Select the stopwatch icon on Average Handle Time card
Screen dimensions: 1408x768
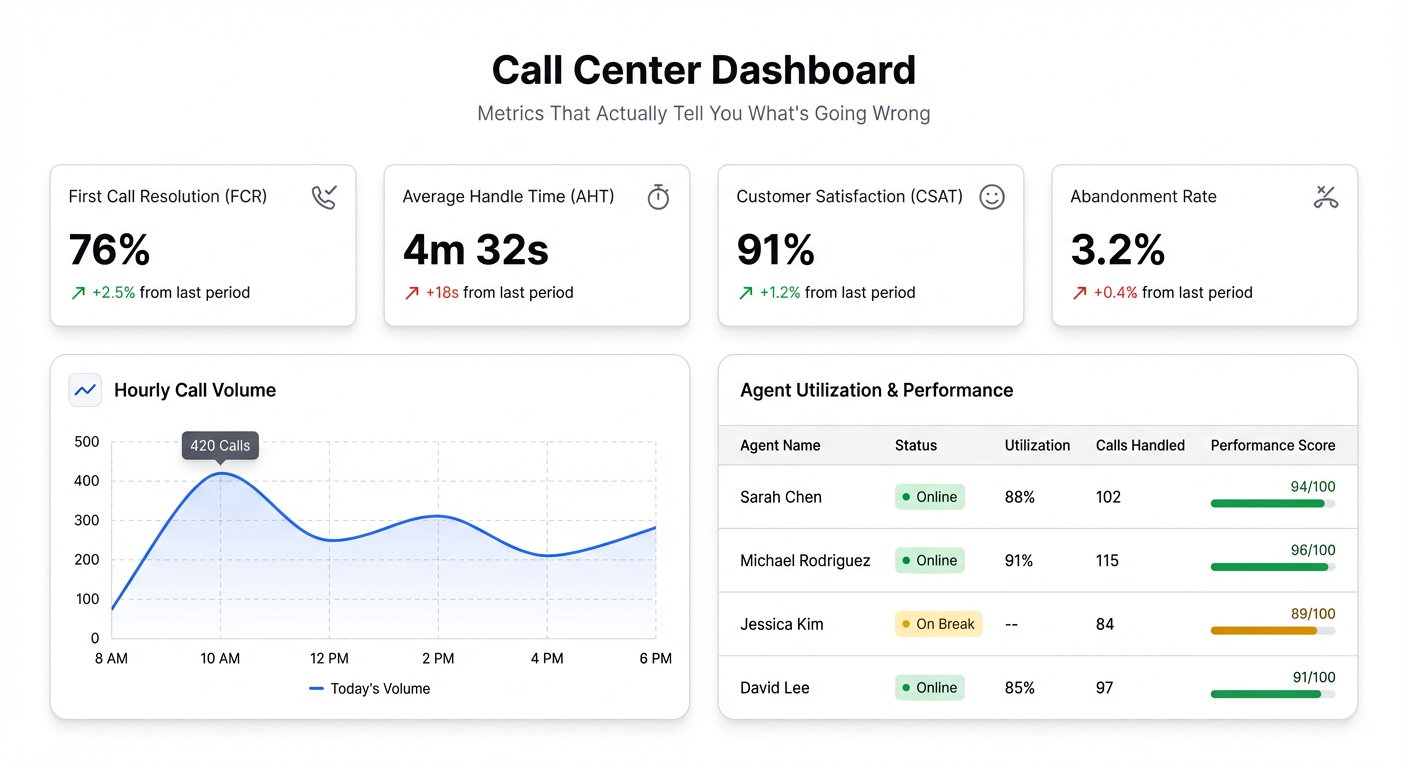click(x=658, y=197)
